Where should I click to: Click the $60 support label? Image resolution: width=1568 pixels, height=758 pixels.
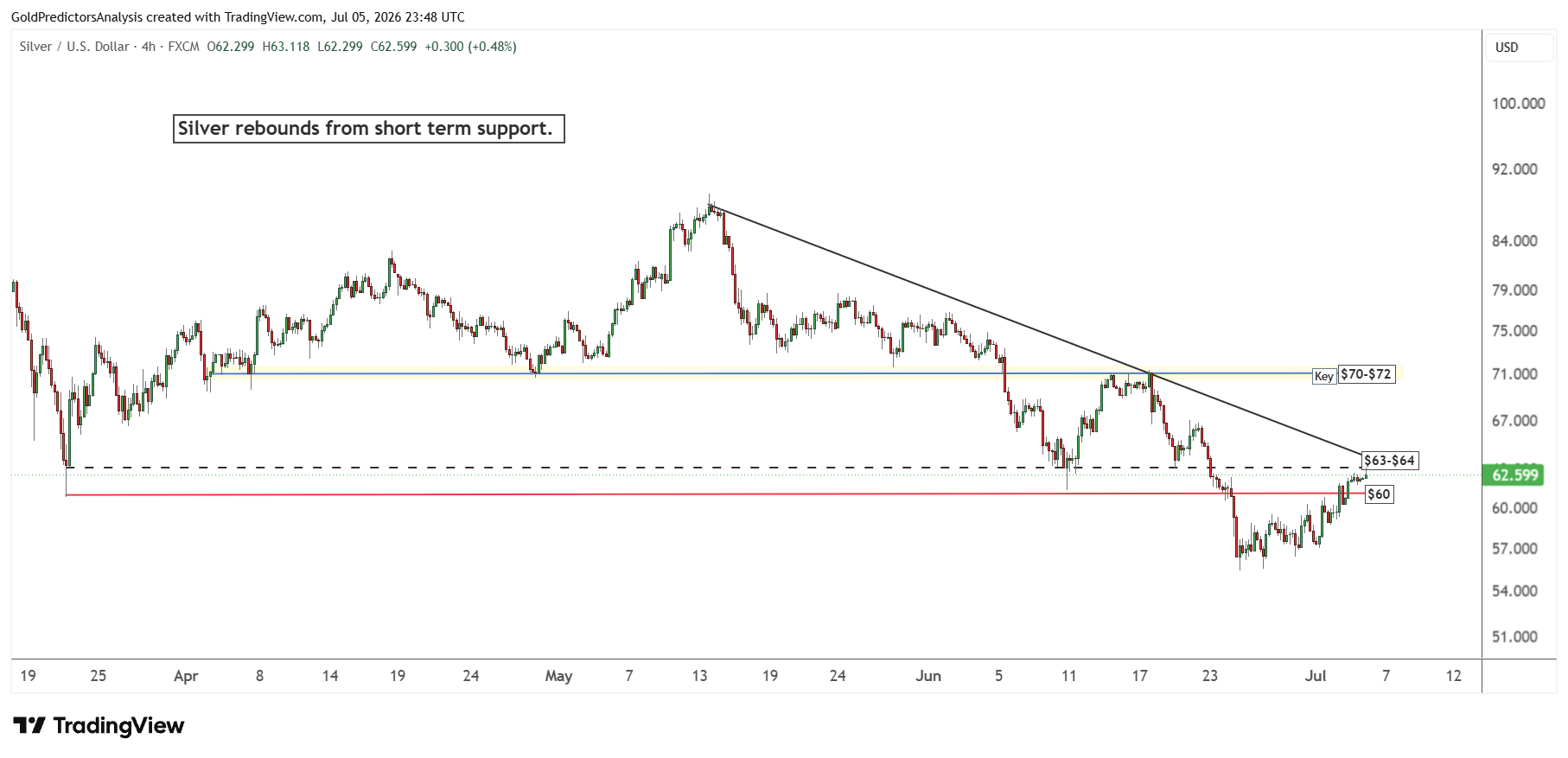pos(1379,494)
